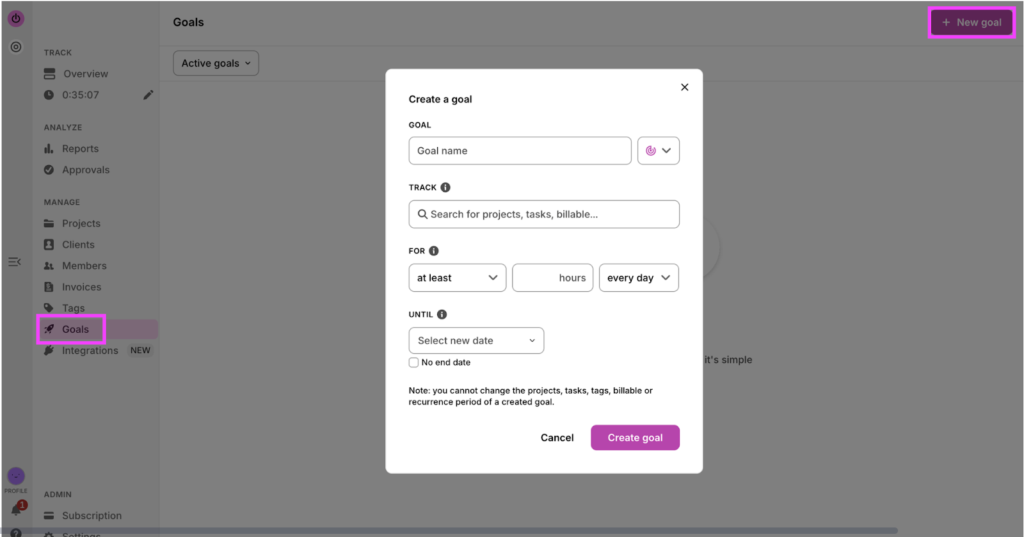Click the info icon next to UNTIL
This screenshot has width=1024, height=537.
pos(442,314)
